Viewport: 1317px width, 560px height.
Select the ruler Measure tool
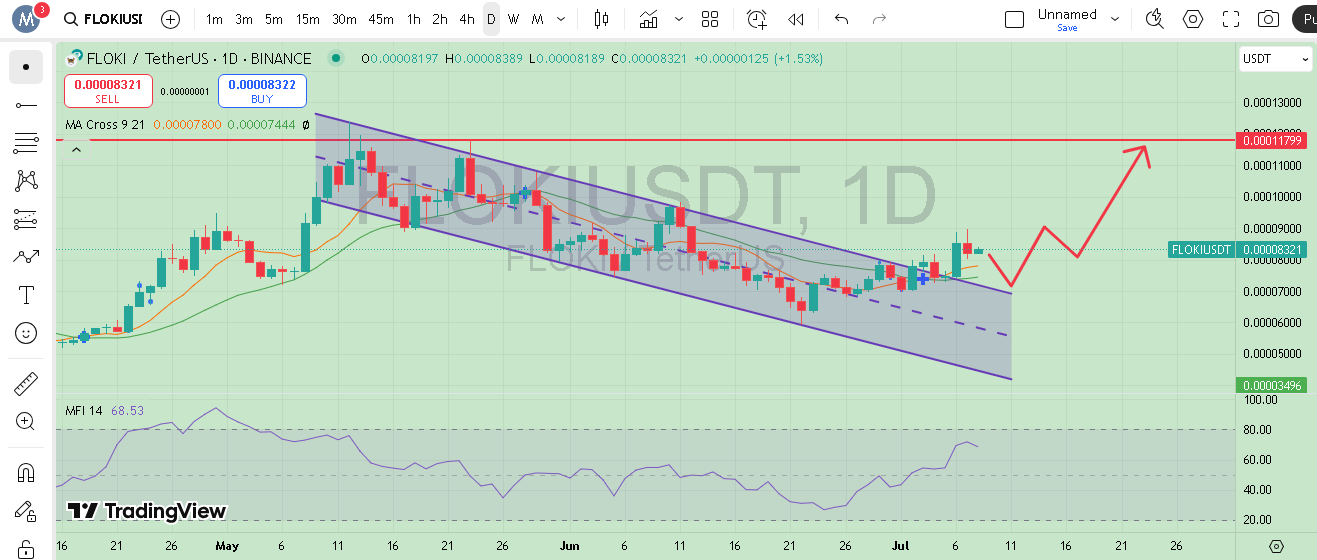coord(26,383)
